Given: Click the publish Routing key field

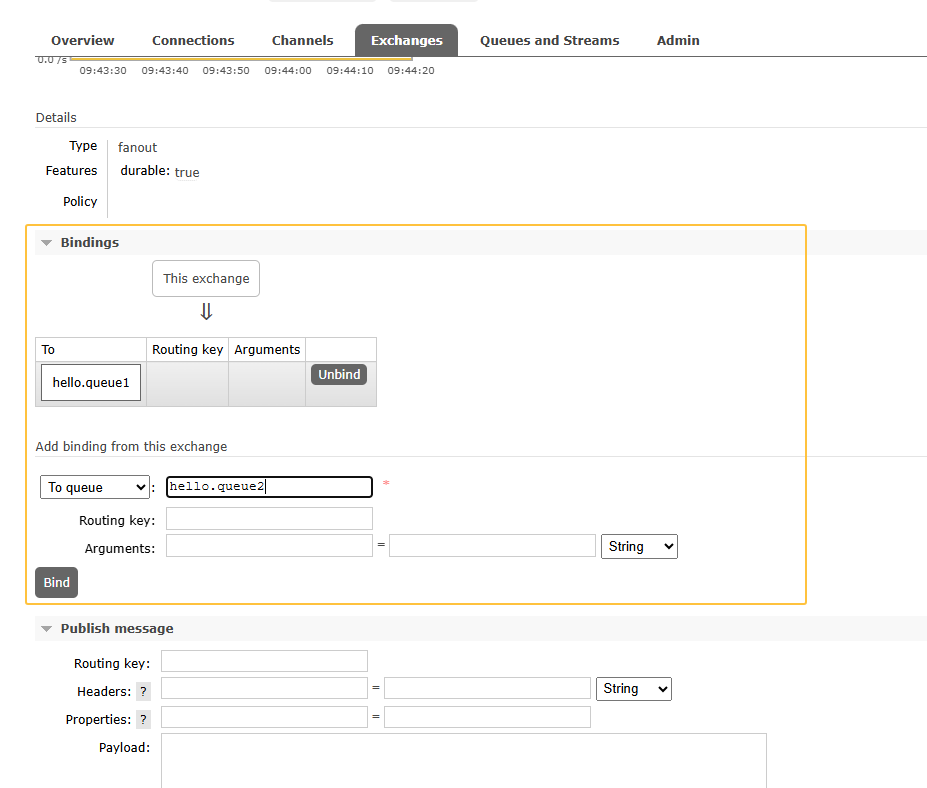Looking at the screenshot, I should [264, 661].
